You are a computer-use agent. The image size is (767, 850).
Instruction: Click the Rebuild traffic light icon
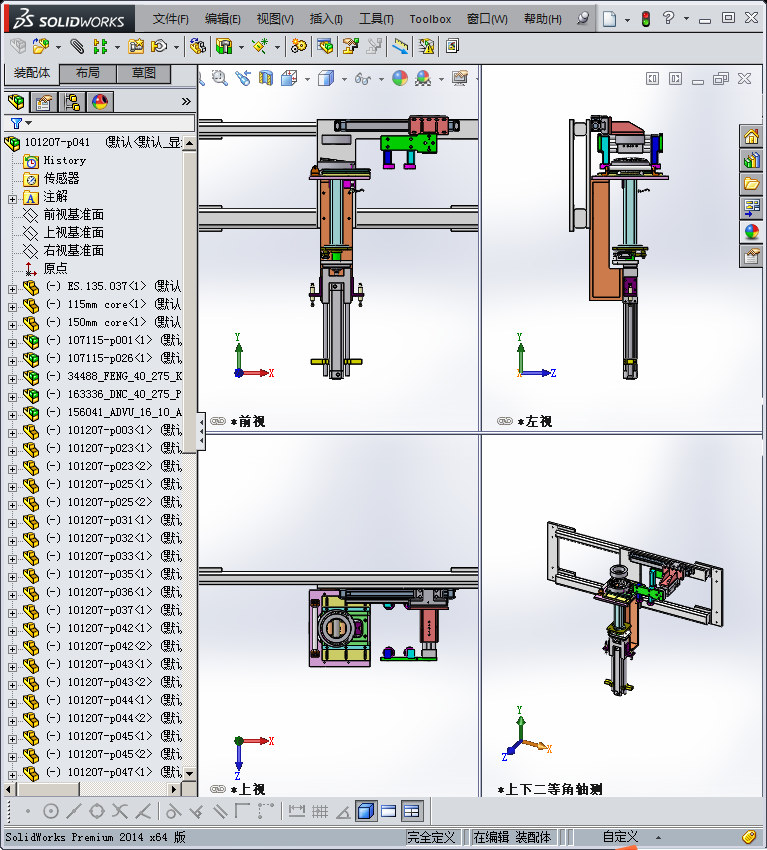[646, 19]
